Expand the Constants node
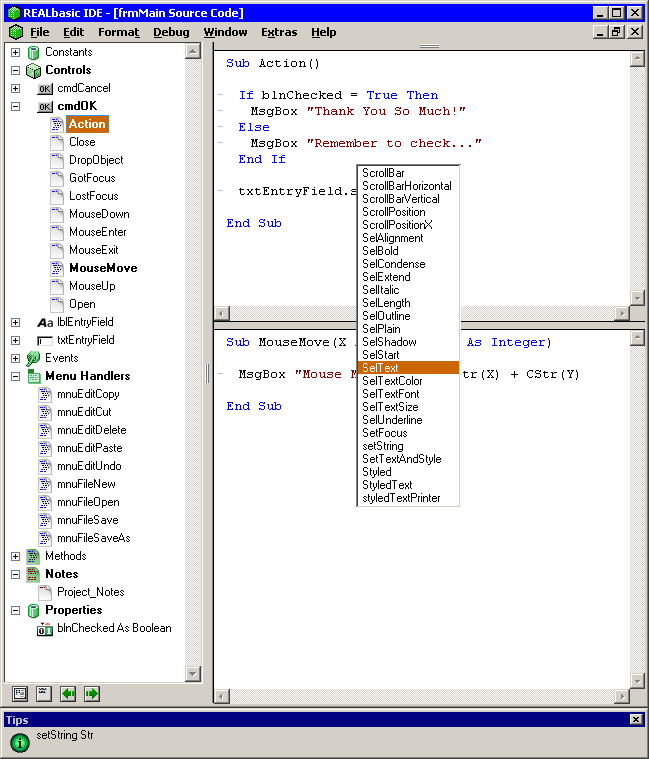649x759 pixels. 15,52
